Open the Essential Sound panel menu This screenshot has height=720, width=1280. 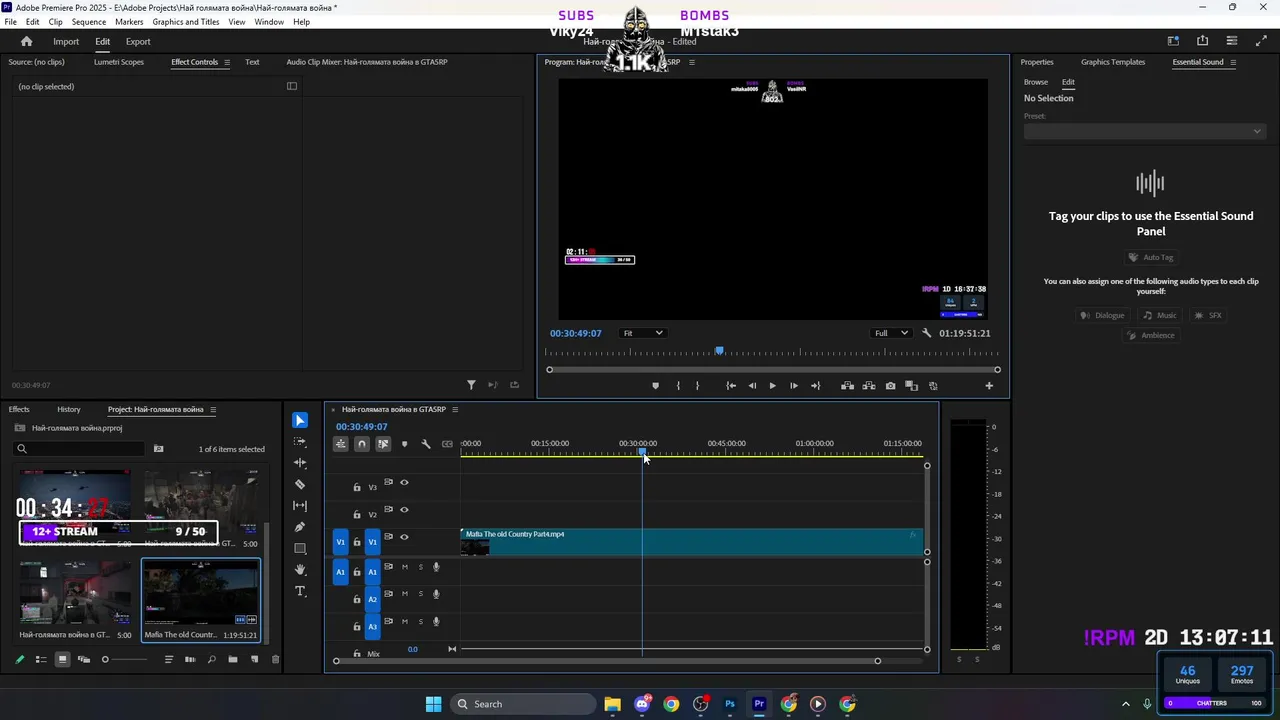(1233, 62)
